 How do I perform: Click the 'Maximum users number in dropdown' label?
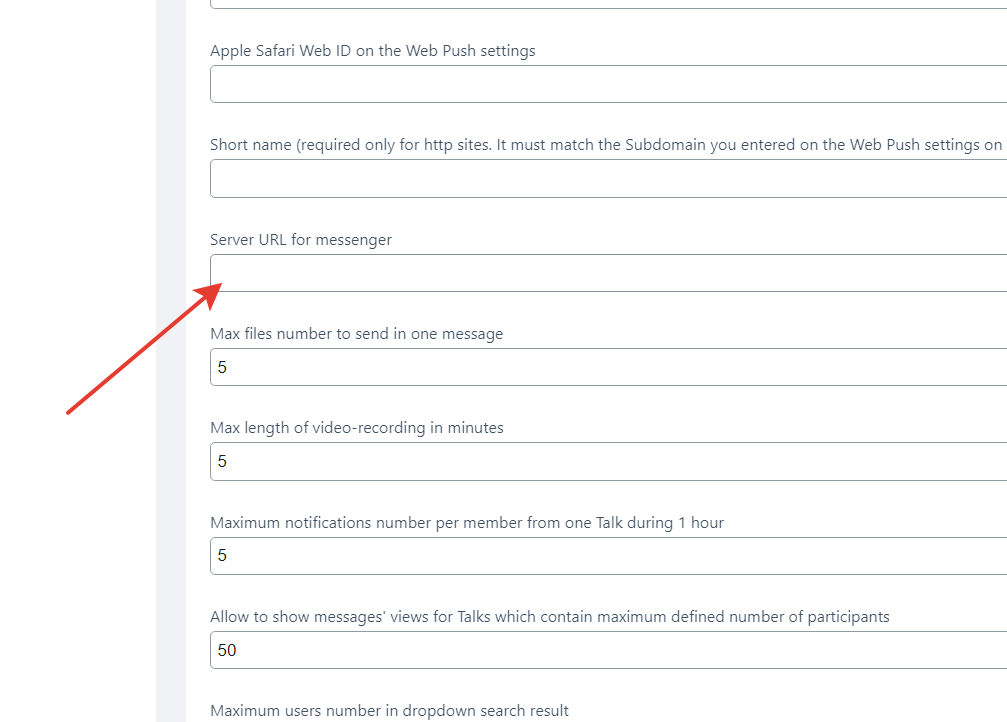pos(389,711)
